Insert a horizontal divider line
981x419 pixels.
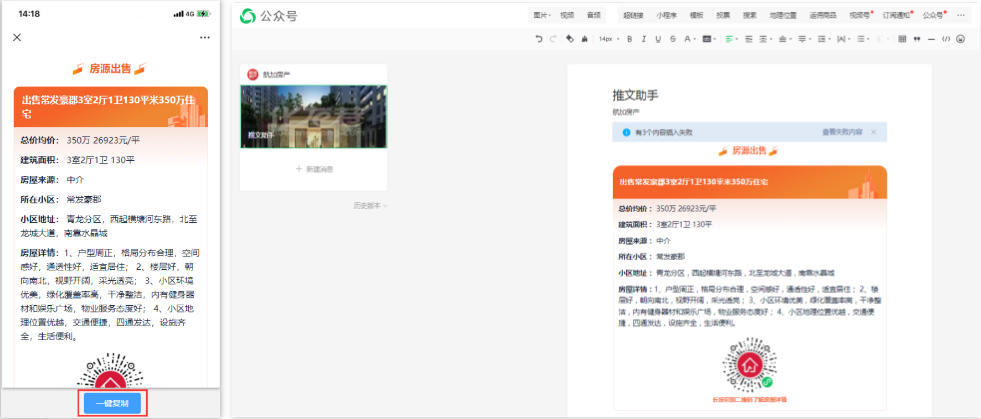click(x=932, y=39)
